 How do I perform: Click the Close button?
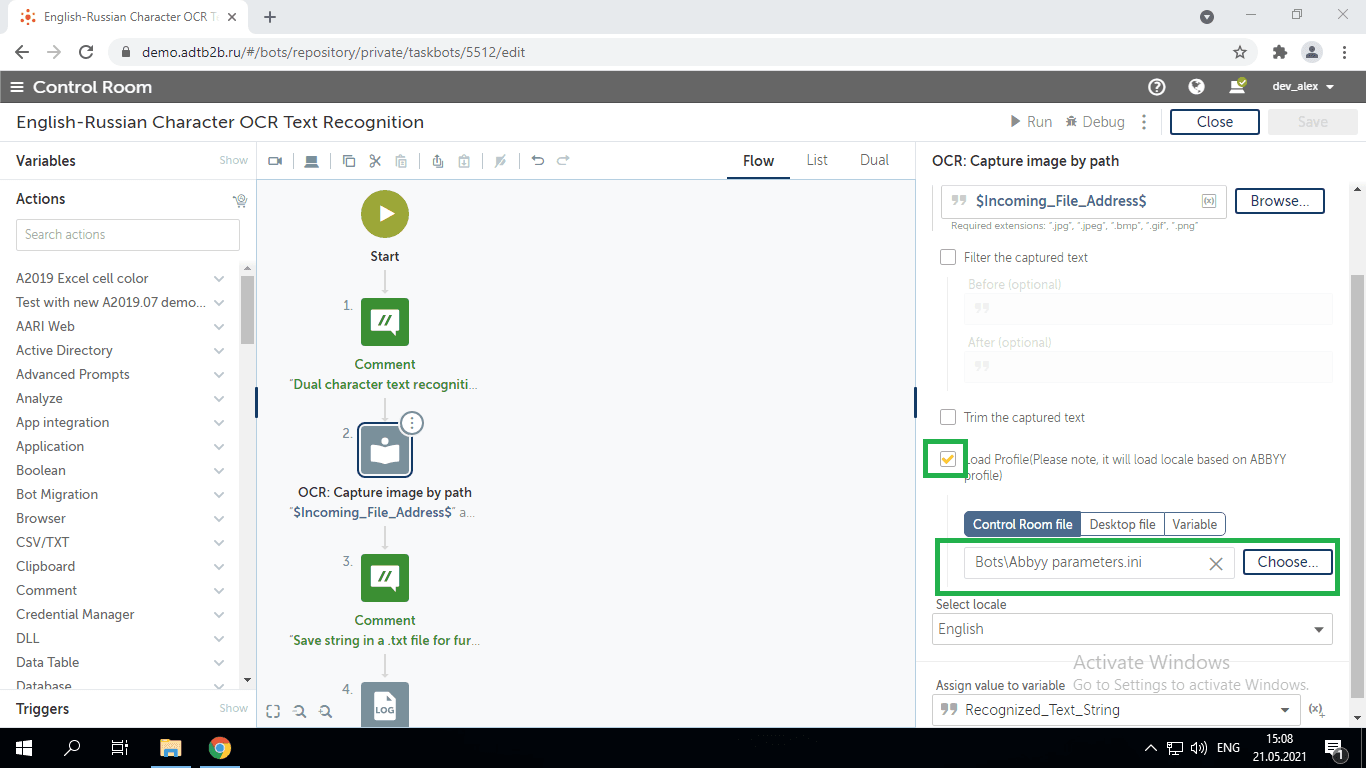point(1215,122)
